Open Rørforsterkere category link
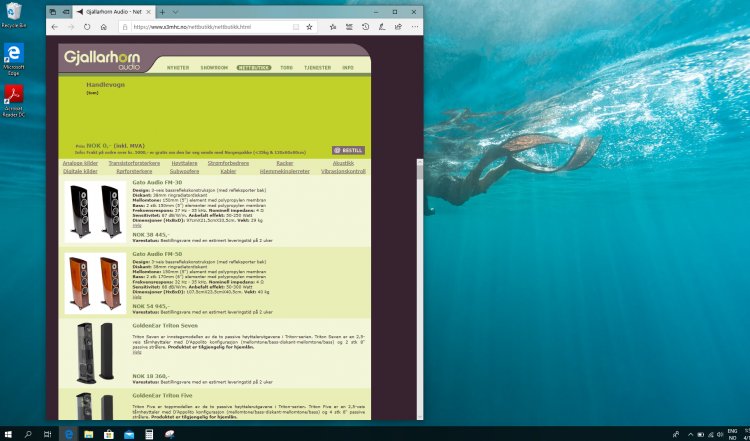This screenshot has width=750, height=441. click(134, 171)
